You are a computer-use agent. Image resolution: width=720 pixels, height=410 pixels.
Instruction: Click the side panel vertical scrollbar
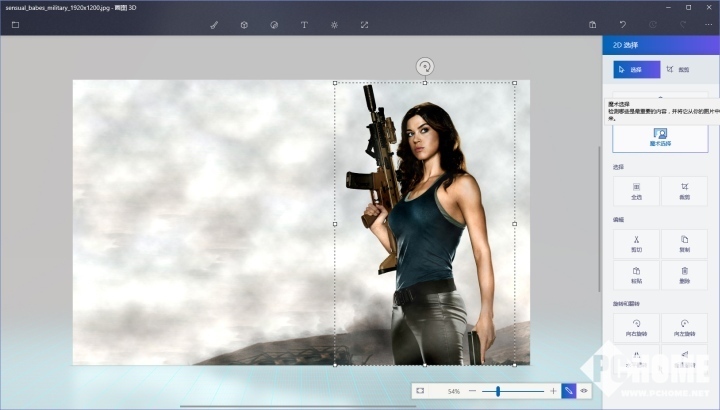(x=599, y=219)
